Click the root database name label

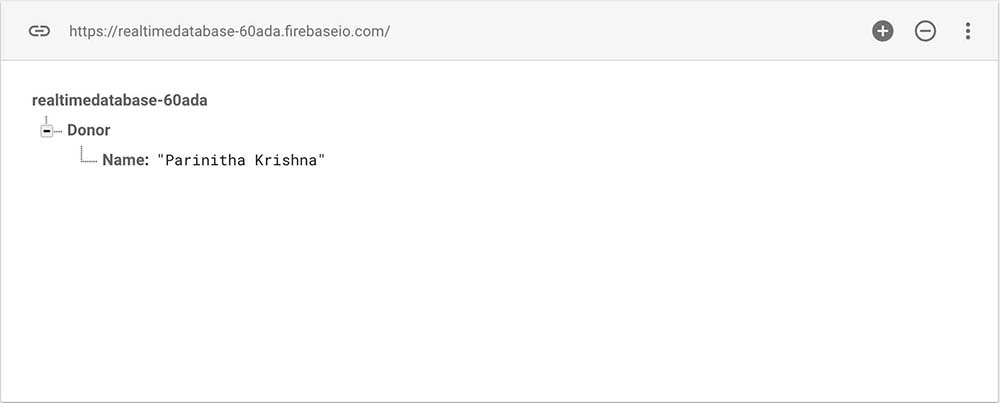click(x=120, y=100)
